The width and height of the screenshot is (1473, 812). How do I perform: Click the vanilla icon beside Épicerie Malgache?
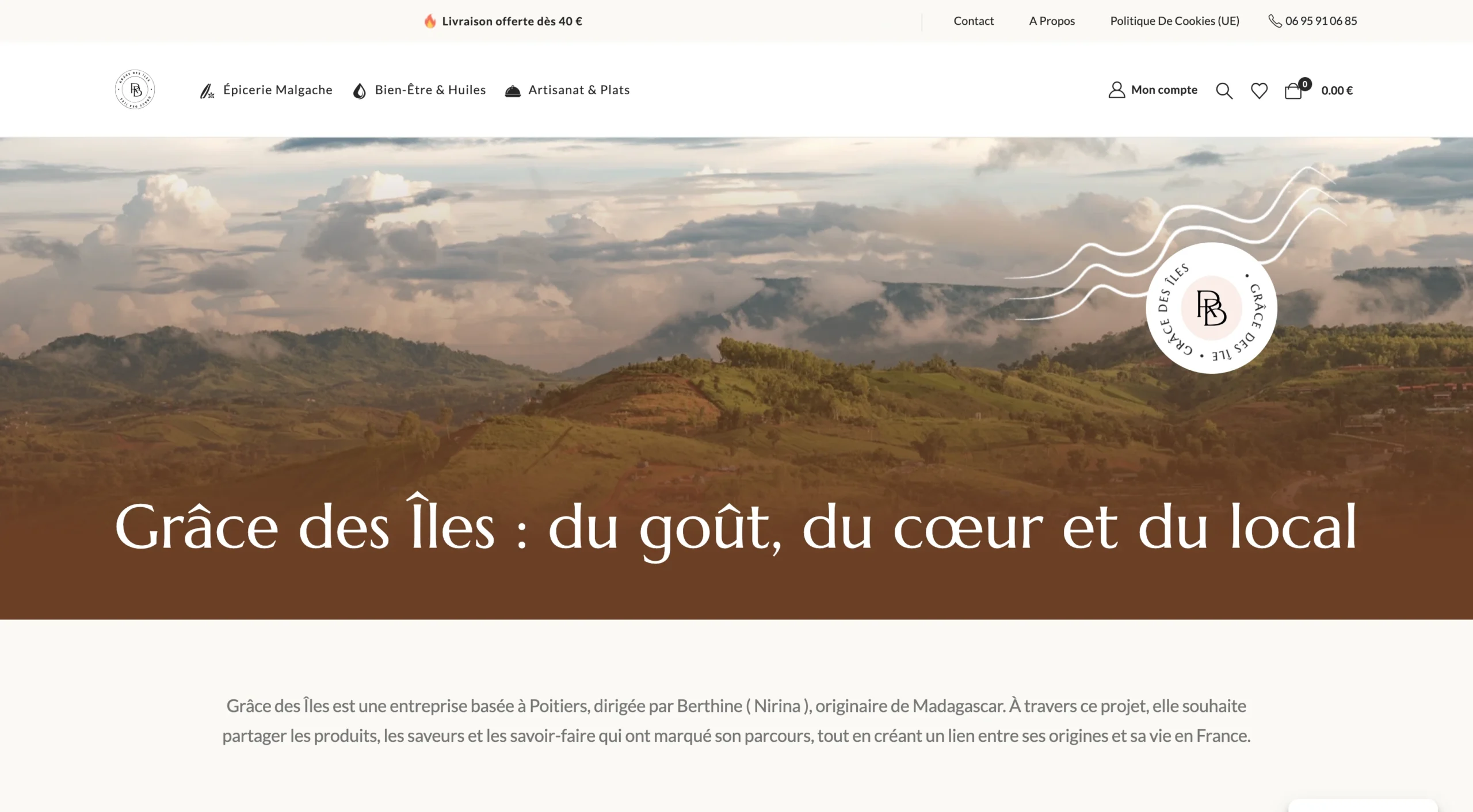[x=207, y=91]
